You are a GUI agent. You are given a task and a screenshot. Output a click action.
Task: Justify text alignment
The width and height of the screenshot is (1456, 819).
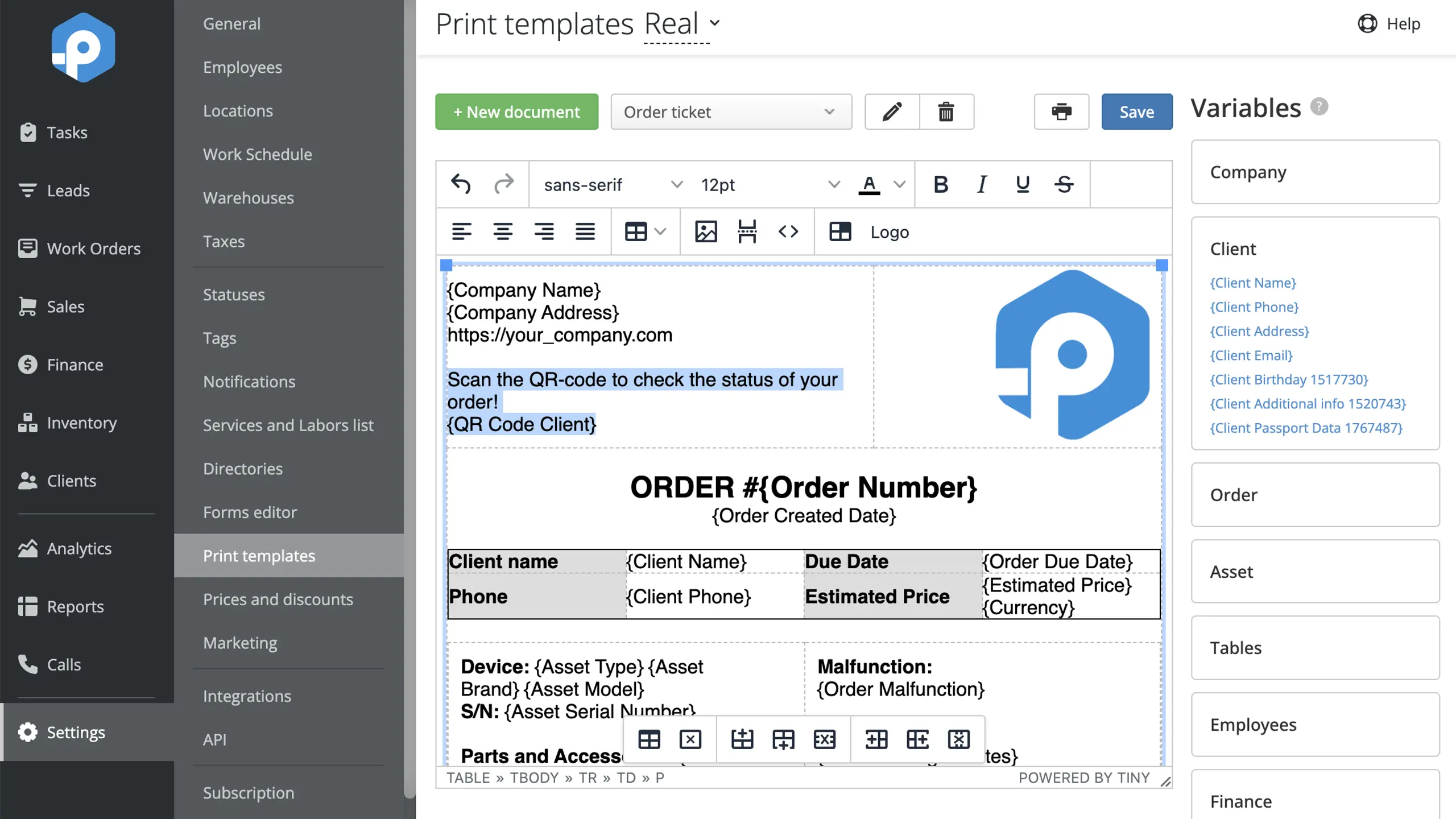coord(585,231)
